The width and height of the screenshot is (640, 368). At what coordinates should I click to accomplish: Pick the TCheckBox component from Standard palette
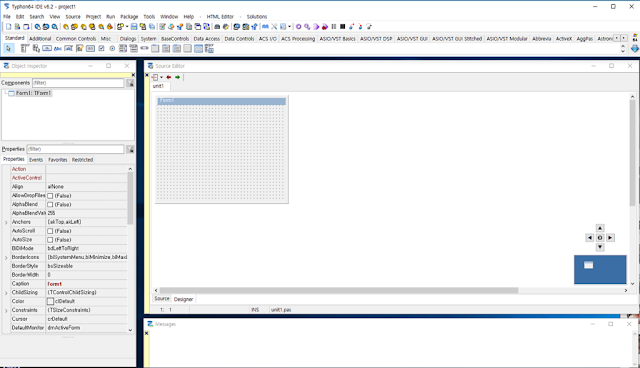(101, 48)
